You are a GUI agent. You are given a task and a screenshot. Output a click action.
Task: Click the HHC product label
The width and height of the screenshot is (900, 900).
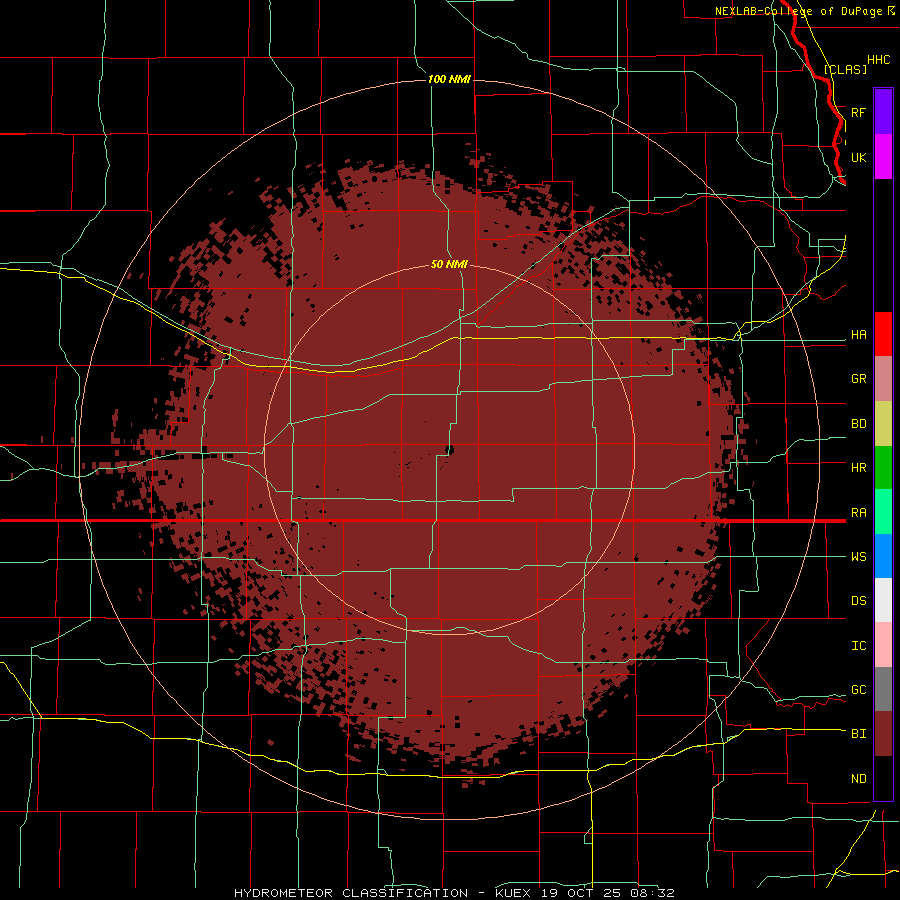(x=878, y=60)
